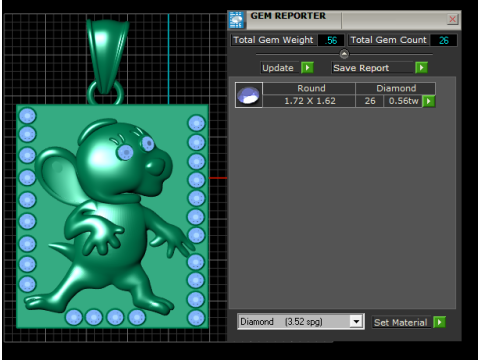This screenshot has width=480, height=360.
Task: Click the 0.56tw weight cell
Action: pos(403,101)
